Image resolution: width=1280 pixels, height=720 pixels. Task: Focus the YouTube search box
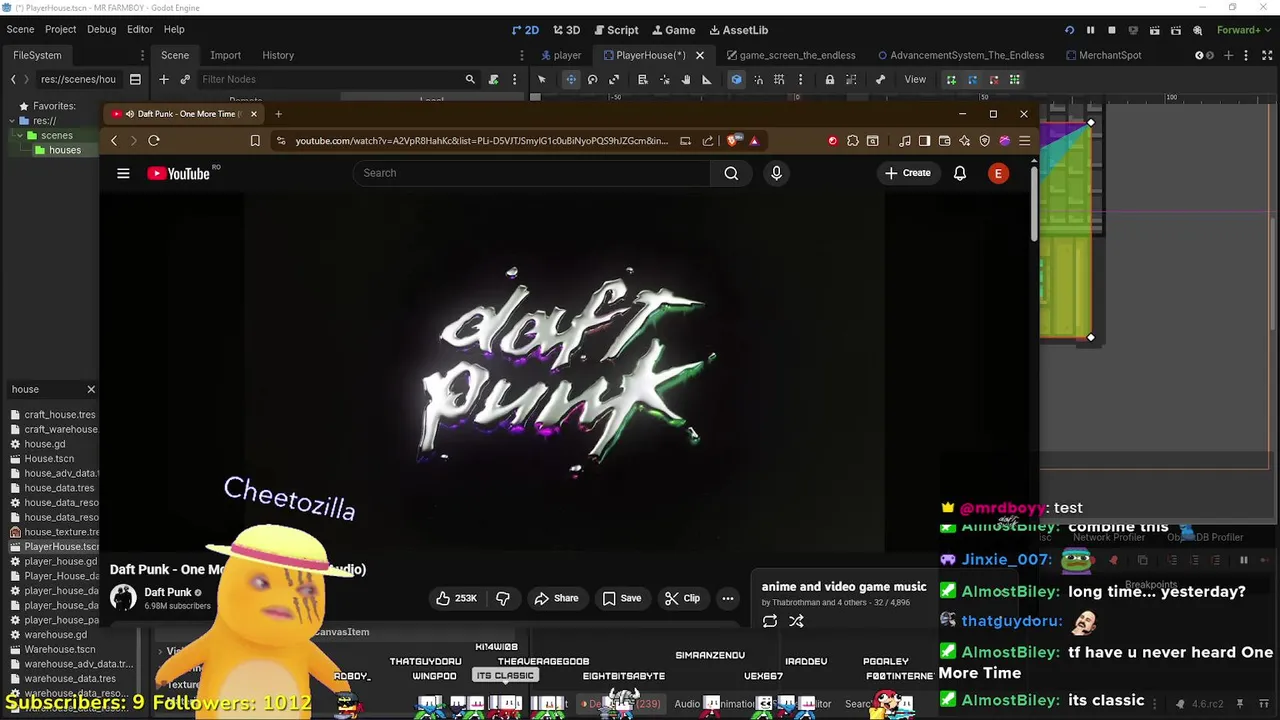coord(530,173)
